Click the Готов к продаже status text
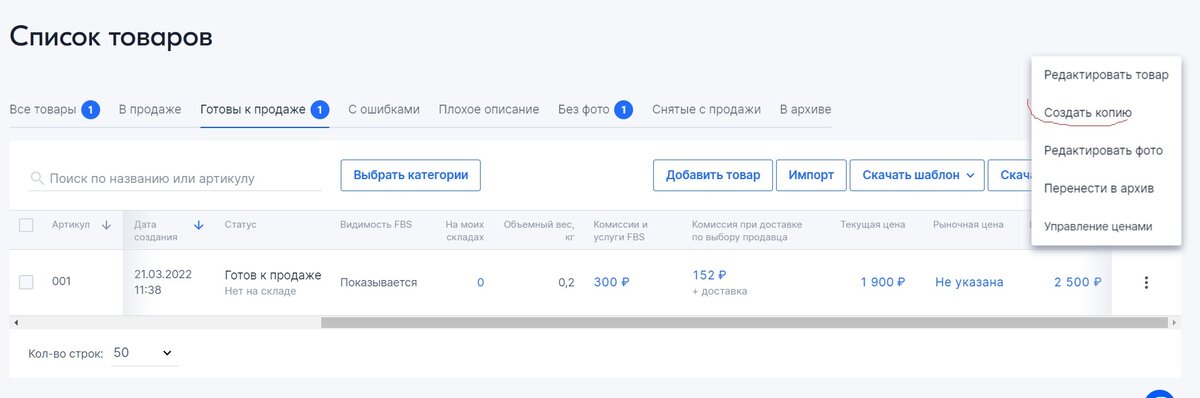 [273, 275]
